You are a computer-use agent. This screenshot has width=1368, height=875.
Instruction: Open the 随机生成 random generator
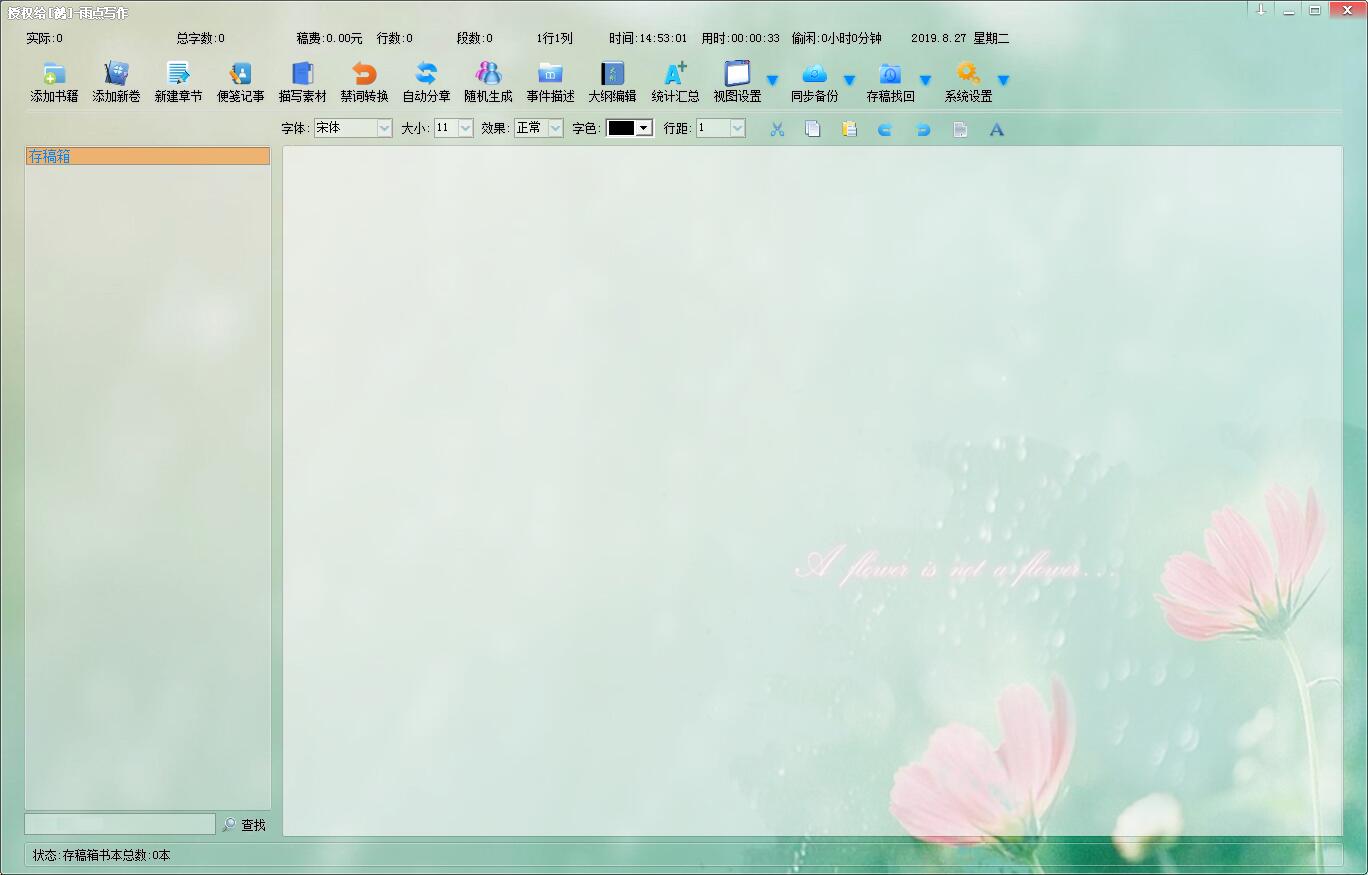tap(488, 75)
